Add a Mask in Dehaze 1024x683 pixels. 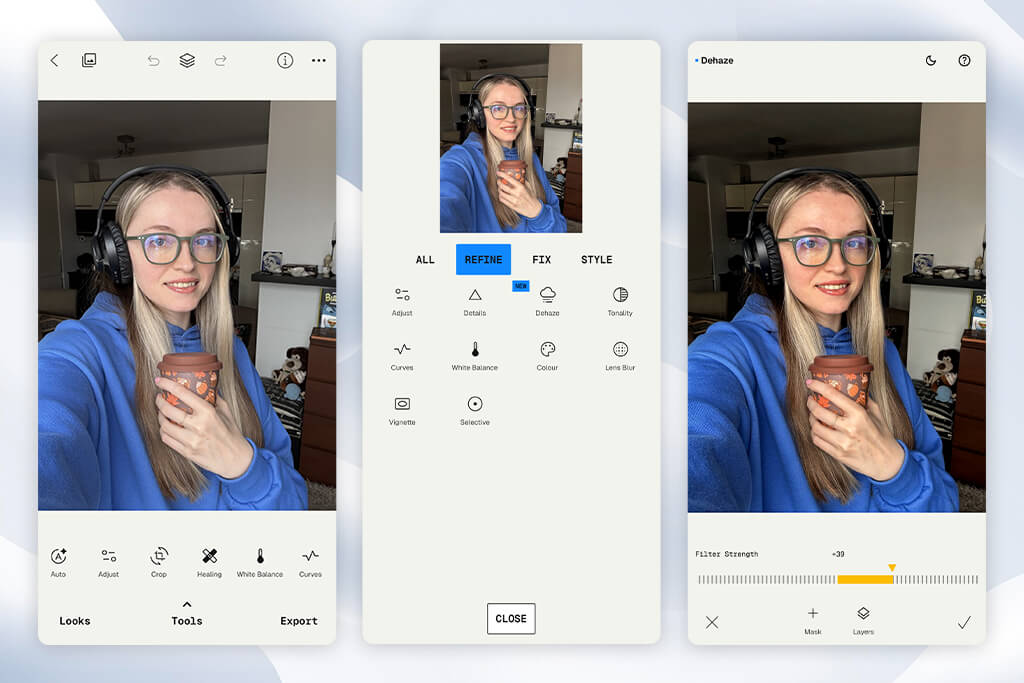coord(812,620)
